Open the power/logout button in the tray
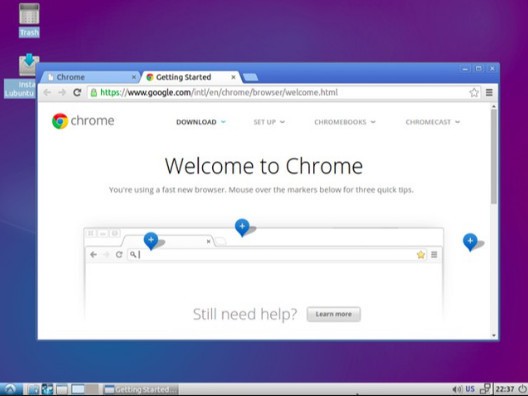Viewport: 528px width, 396px height. pyautogui.click(x=522, y=390)
